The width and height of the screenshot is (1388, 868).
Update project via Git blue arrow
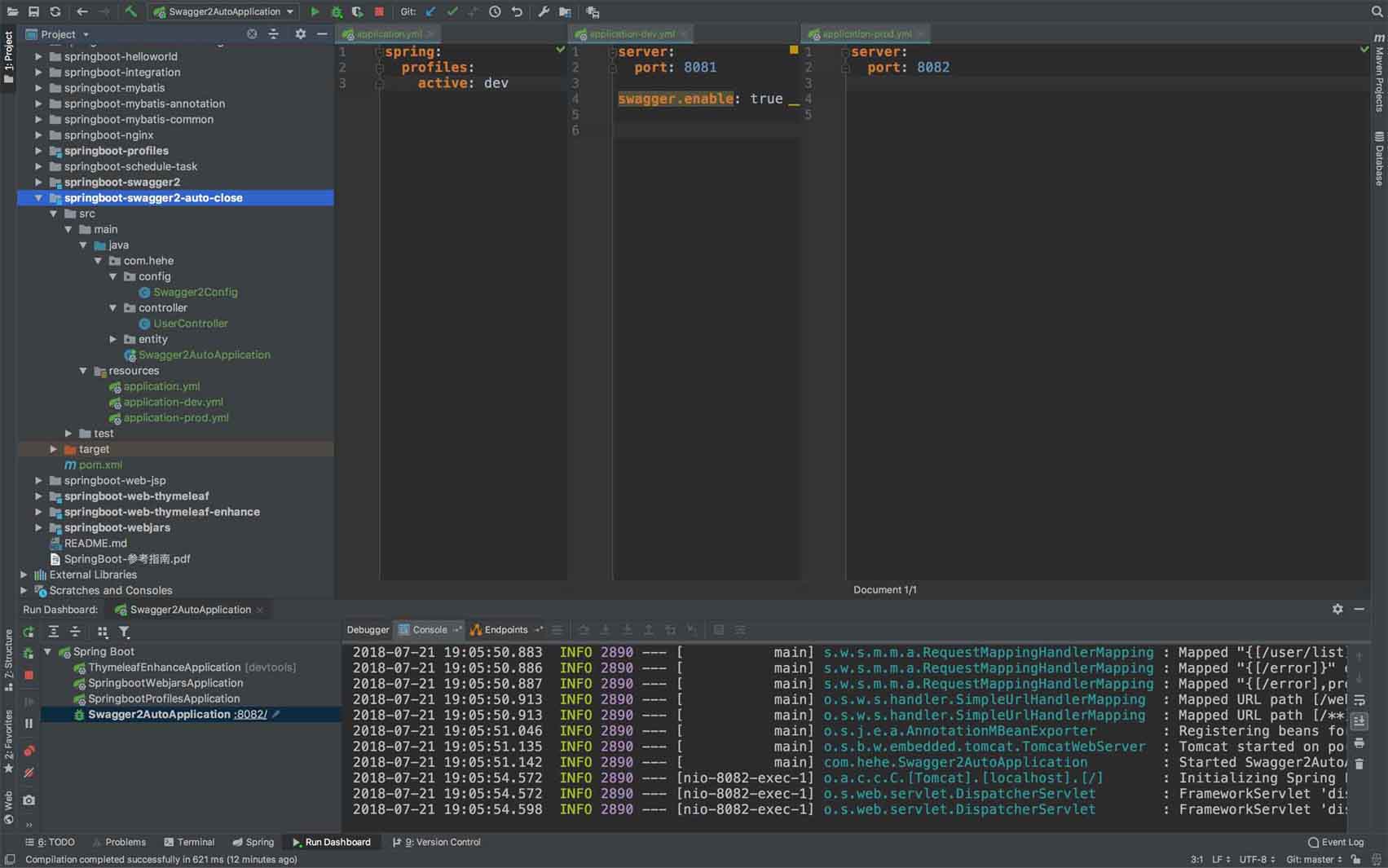[430, 11]
